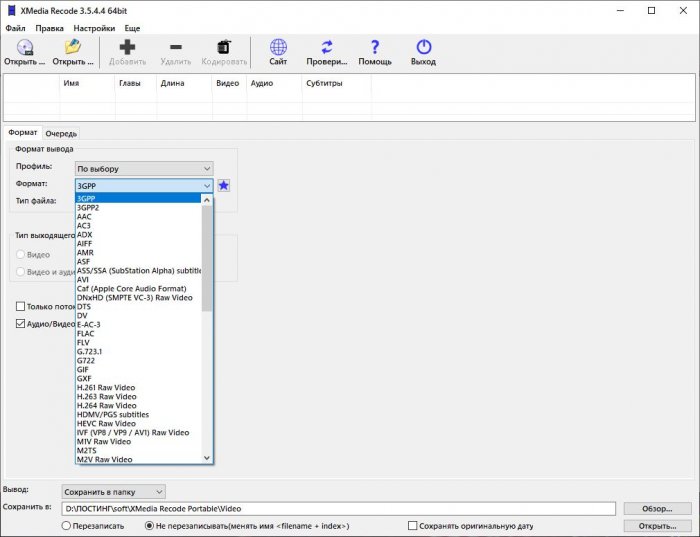Screen dimensions: 700x537
Task: Select 3GPP2 in the format list
Action: (138, 208)
